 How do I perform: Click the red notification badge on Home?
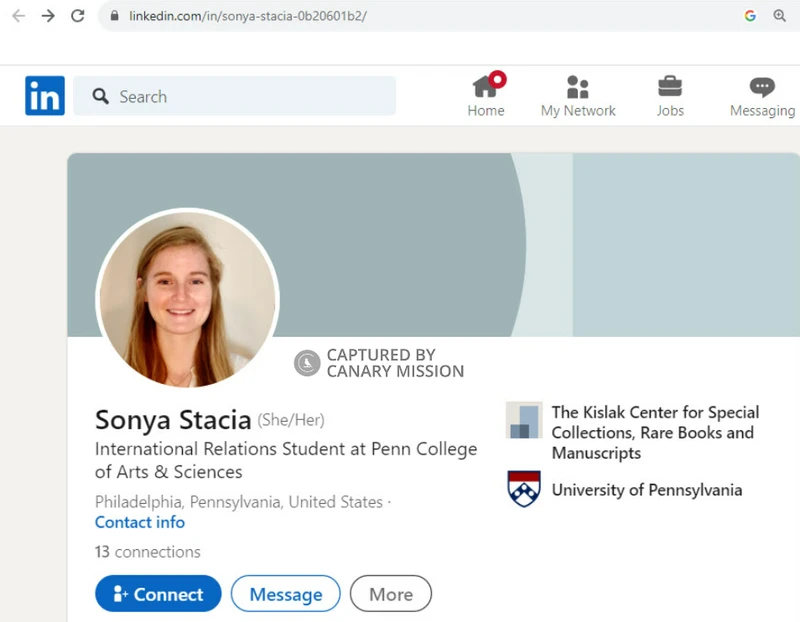[x=497, y=79]
